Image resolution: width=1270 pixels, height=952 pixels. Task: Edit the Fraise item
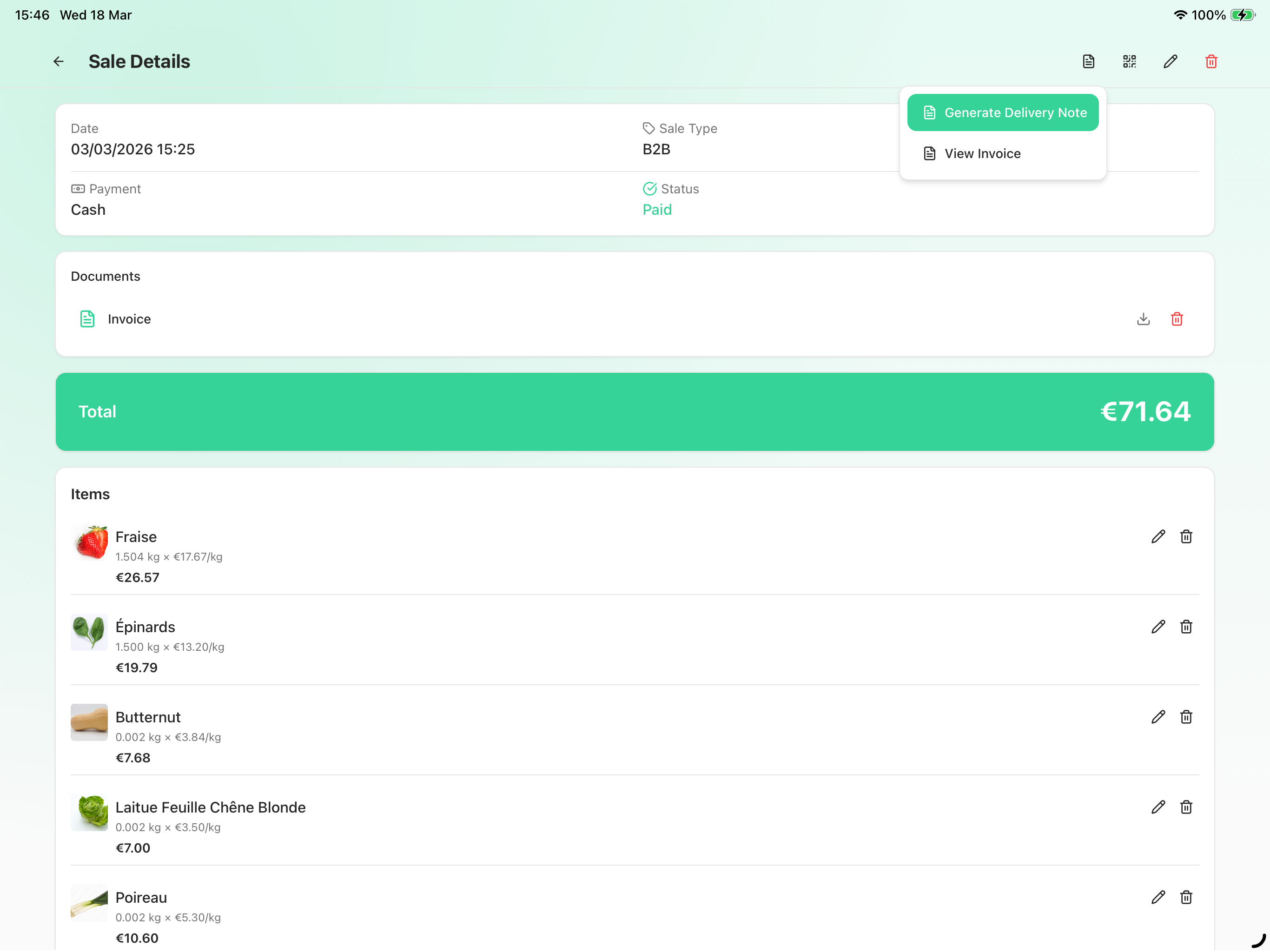point(1158,536)
